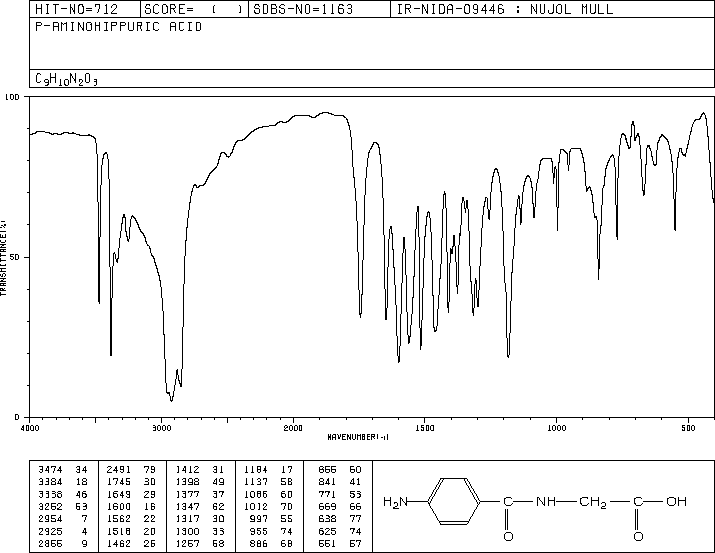Click the 50 tick label on transmittance axis
Screen dimensions: 715x553
tap(15, 257)
